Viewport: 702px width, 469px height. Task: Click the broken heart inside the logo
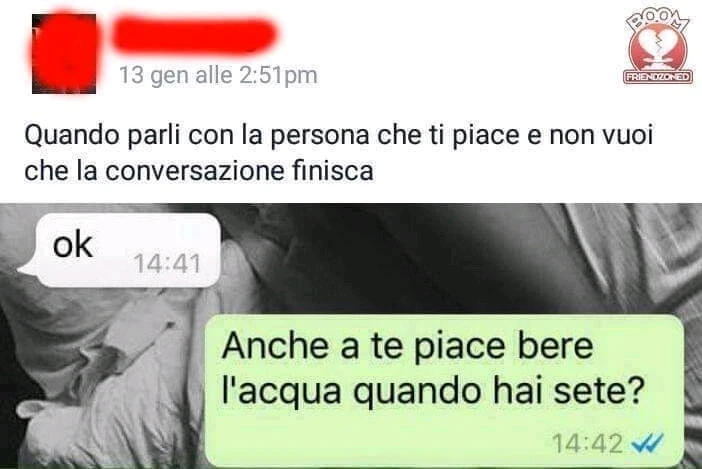(x=658, y=47)
